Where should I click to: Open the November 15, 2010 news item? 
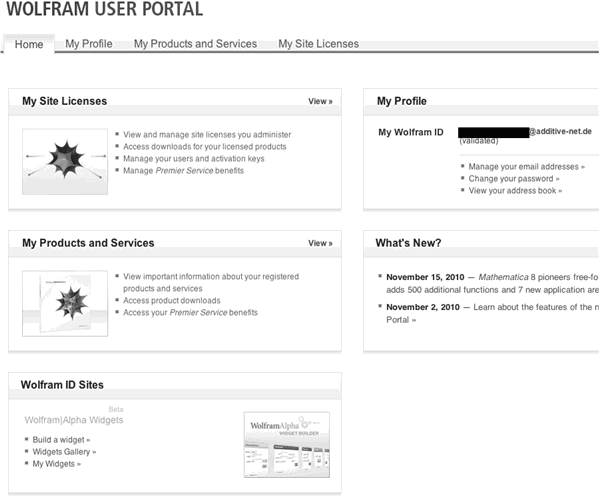(x=492, y=283)
